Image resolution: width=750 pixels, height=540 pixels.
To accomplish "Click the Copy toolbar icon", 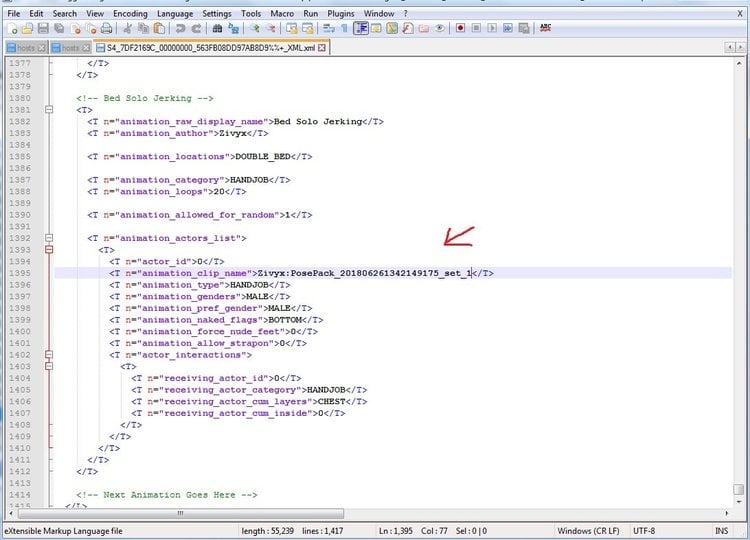I will [143, 29].
